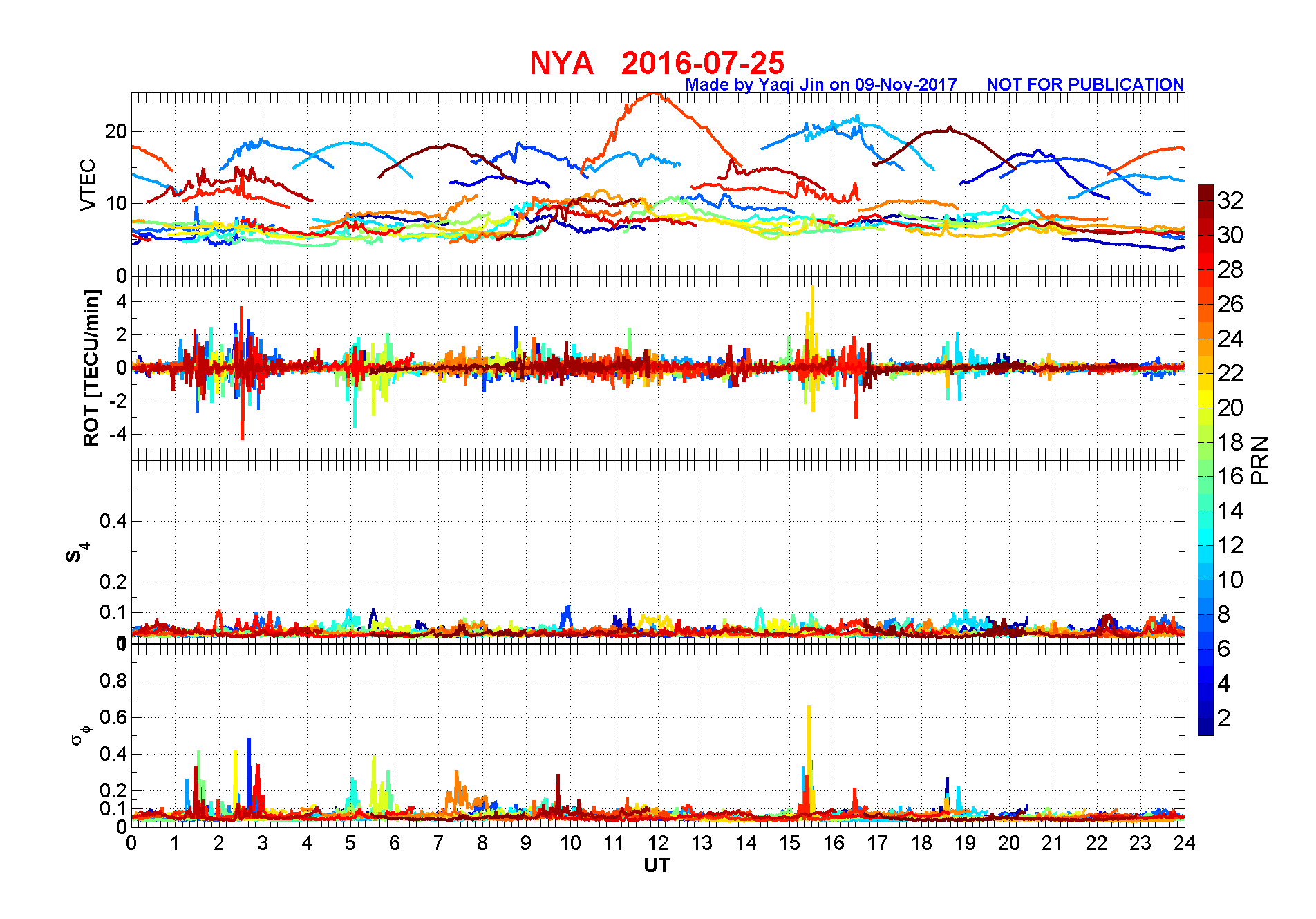Click the S4 axis tick label "0.4"
Image resolution: width=1316 pixels, height=919 pixels.
[113, 521]
